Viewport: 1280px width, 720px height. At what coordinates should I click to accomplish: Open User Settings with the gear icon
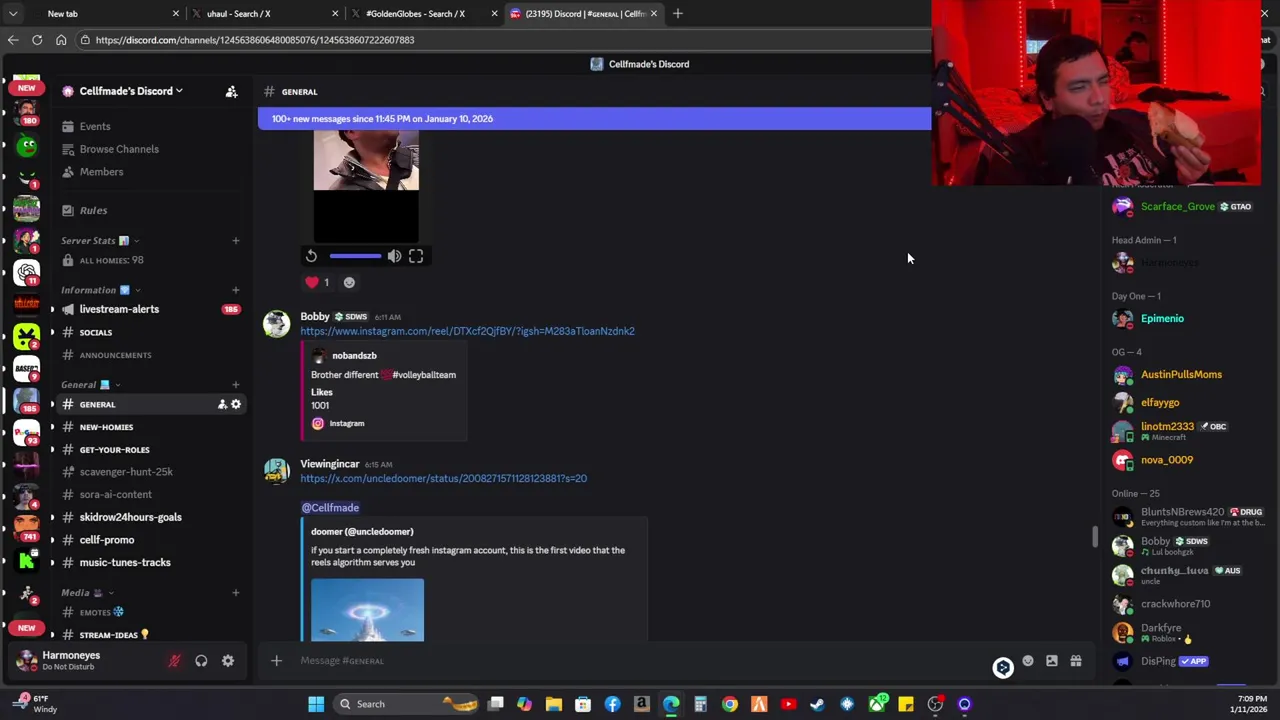click(228, 660)
